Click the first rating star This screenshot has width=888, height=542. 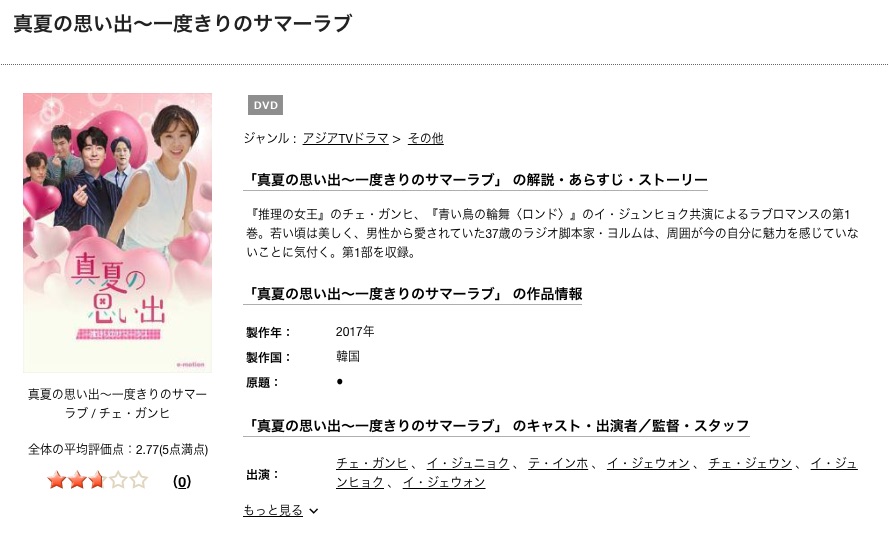[57, 480]
